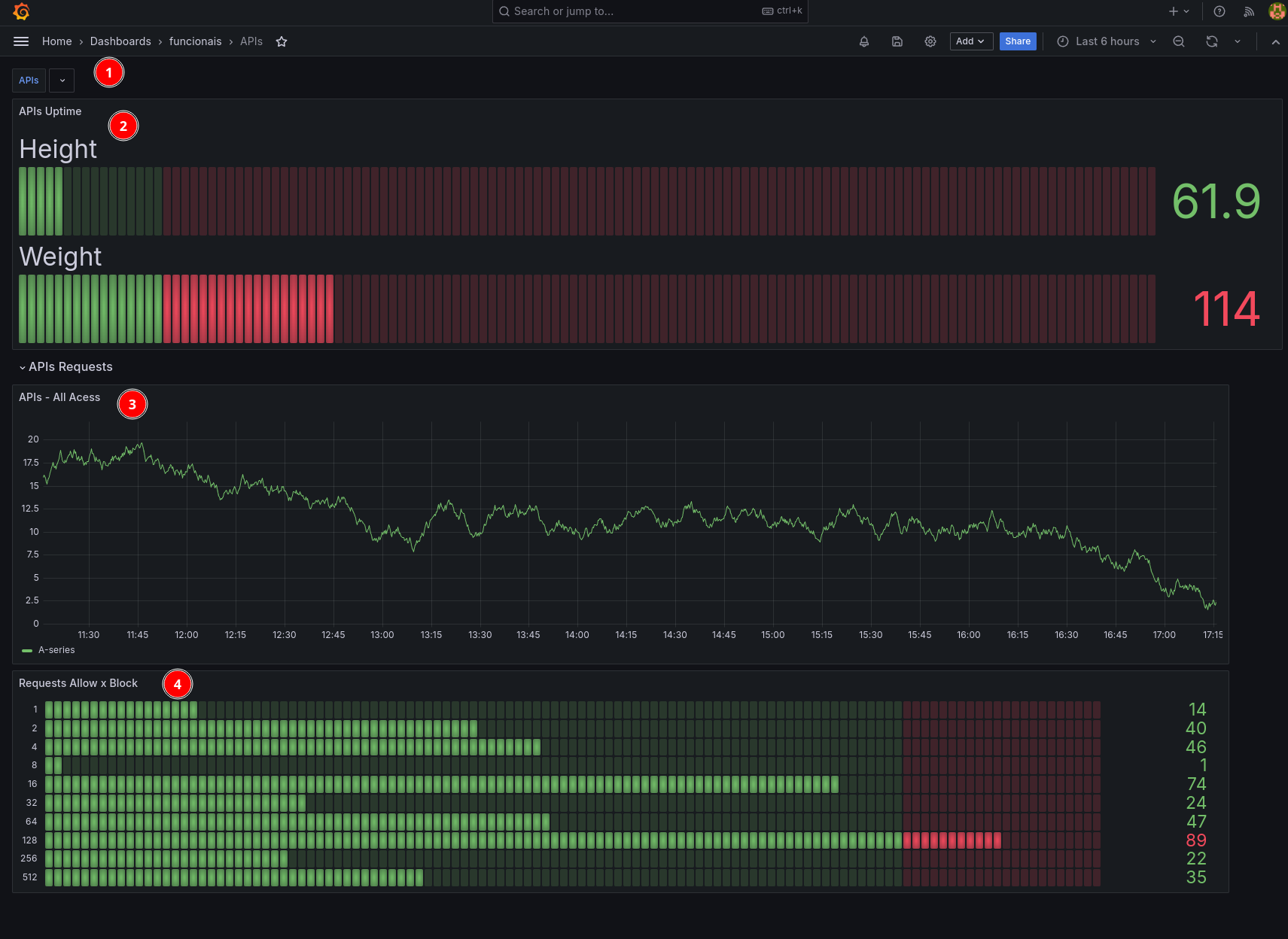Click the Height gauge label
The height and width of the screenshot is (939, 1288).
58,149
